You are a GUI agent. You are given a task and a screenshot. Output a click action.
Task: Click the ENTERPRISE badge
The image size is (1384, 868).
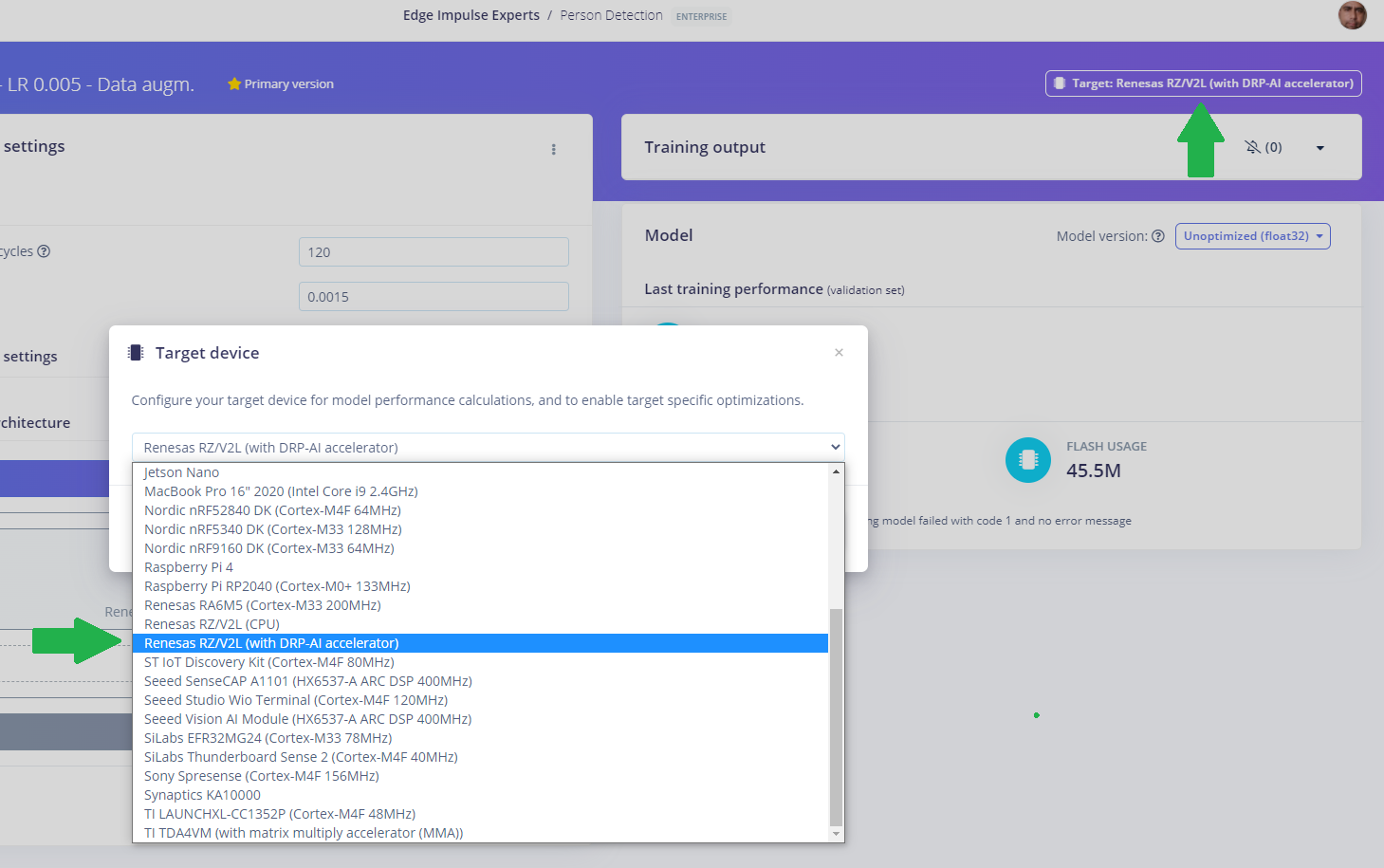701,16
